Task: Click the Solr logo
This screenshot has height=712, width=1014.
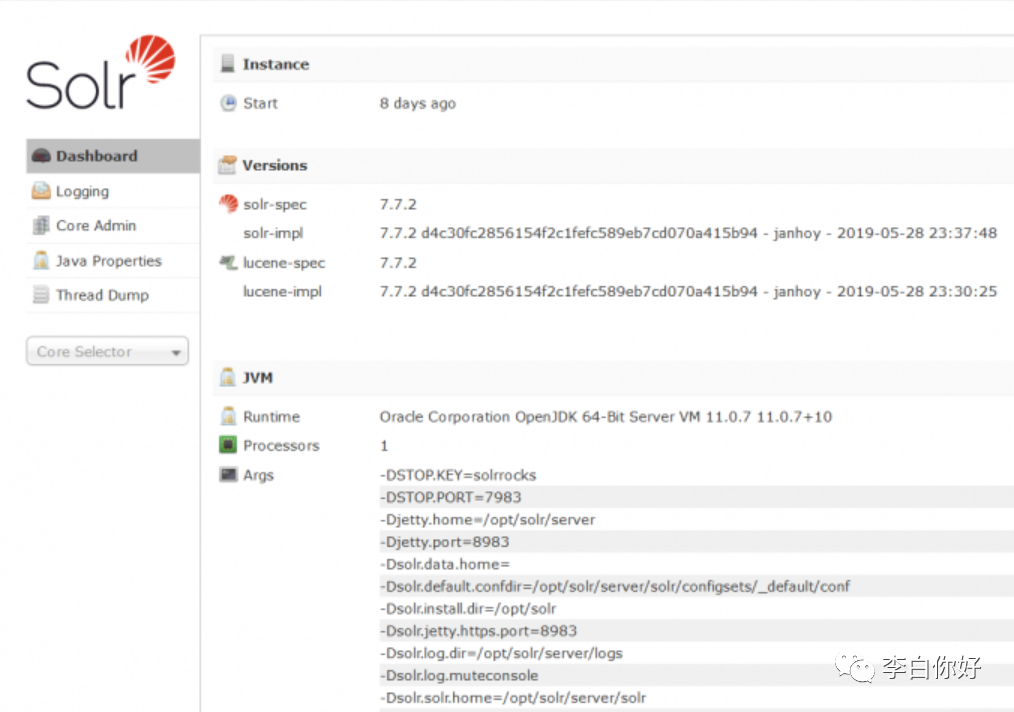Action: coord(101,72)
